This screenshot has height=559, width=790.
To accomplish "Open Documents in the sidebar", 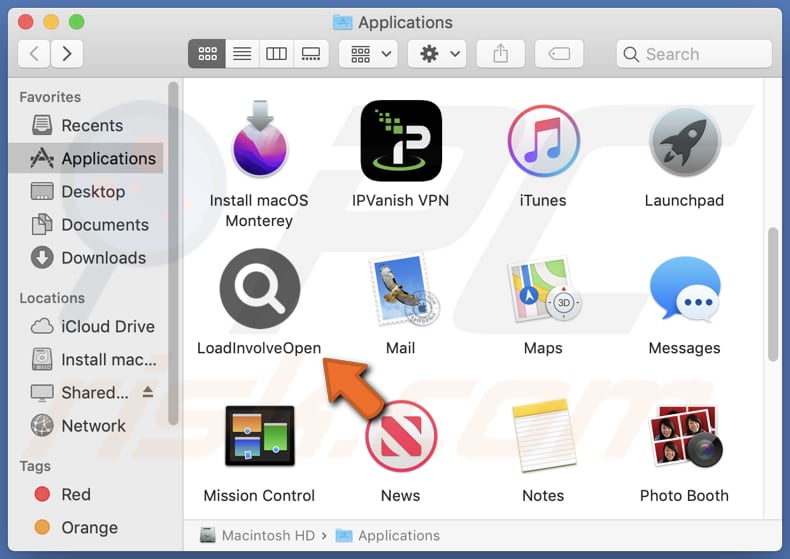I will (86, 225).
